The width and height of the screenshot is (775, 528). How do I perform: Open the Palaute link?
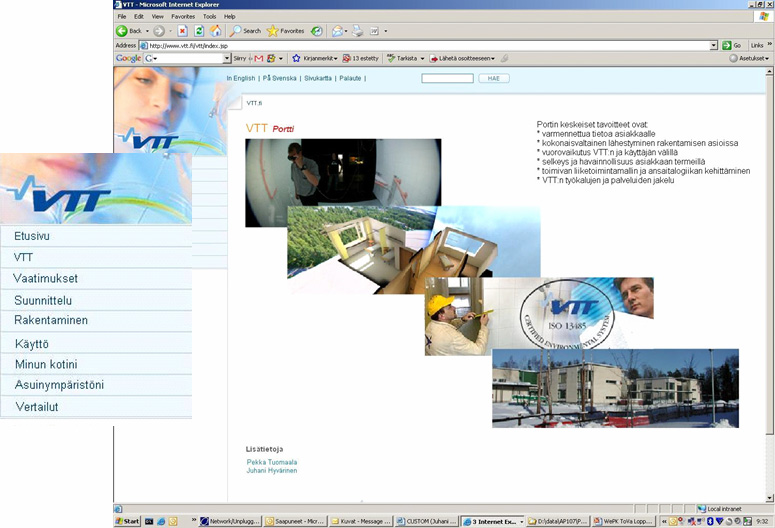click(350, 78)
